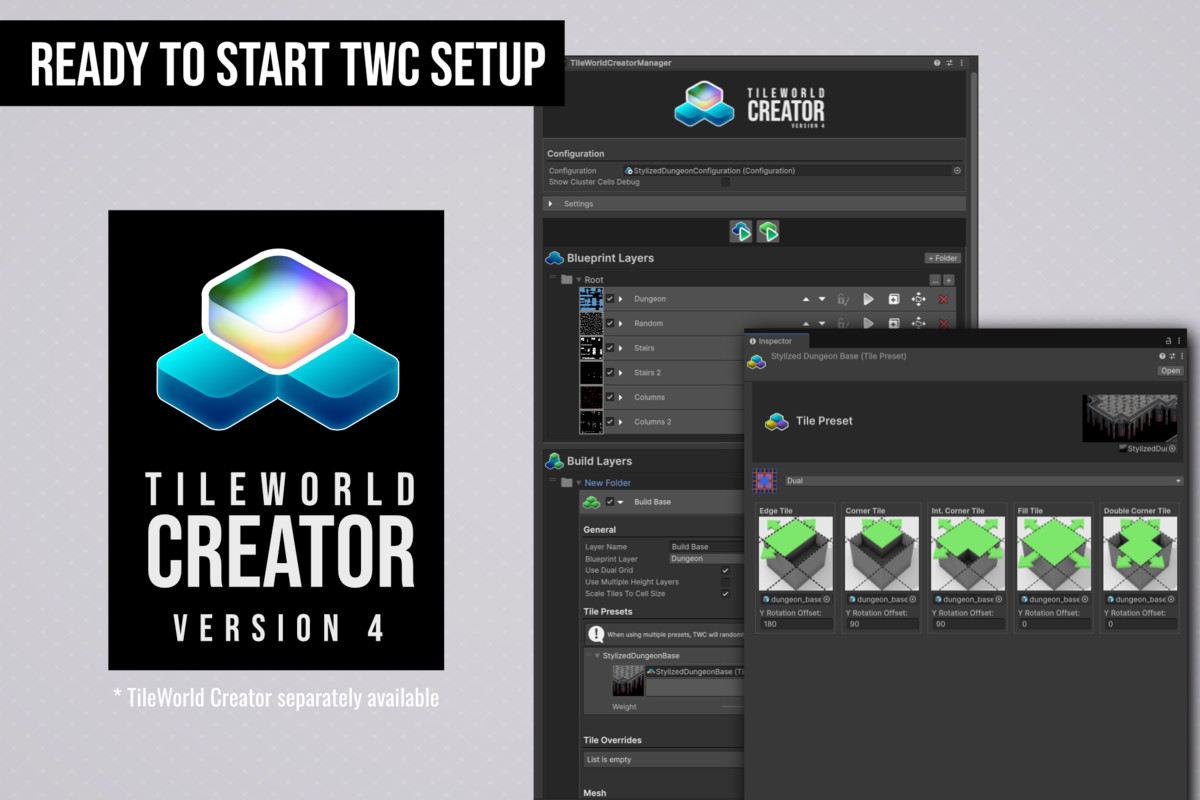Open presets icon for the Tile Preset asset
The image size is (1200, 800).
point(1172,356)
